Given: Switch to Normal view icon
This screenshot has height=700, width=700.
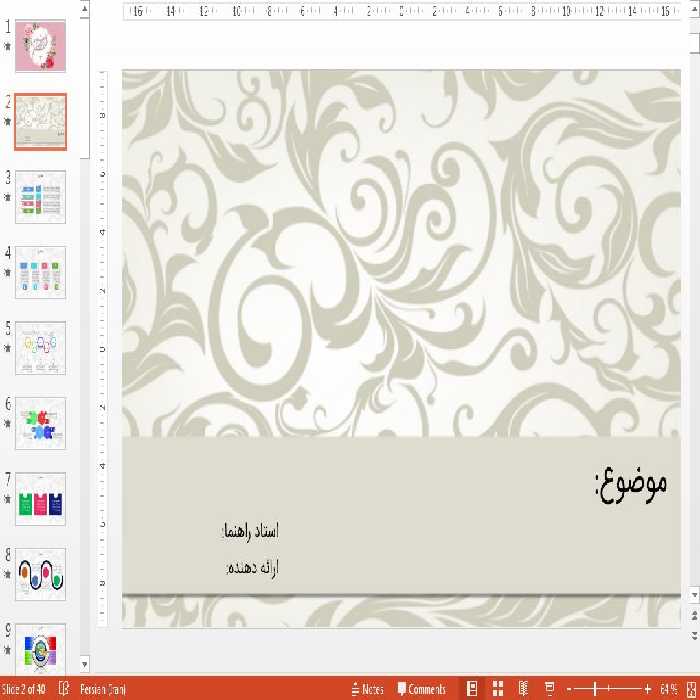Looking at the screenshot, I should point(472,689).
